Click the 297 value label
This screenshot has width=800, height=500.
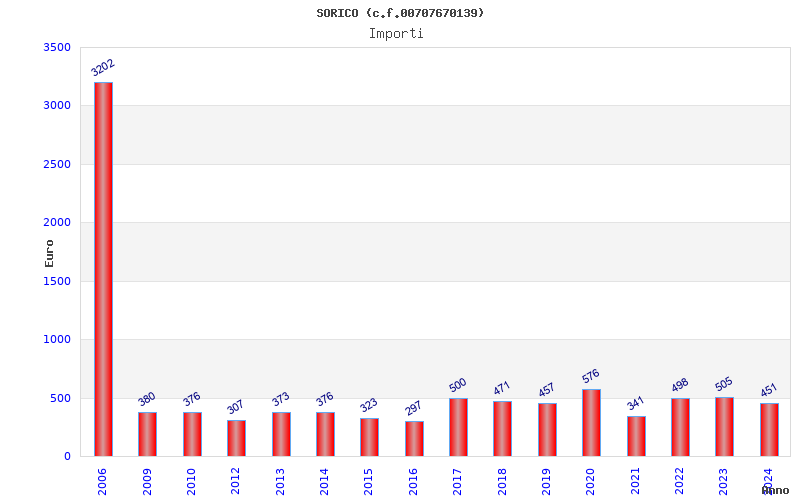(413, 408)
